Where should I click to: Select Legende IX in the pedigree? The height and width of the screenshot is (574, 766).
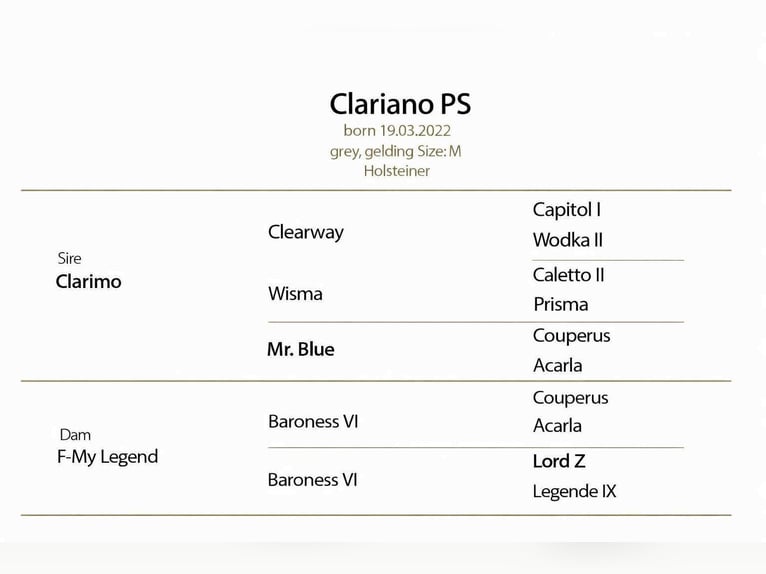(x=575, y=491)
